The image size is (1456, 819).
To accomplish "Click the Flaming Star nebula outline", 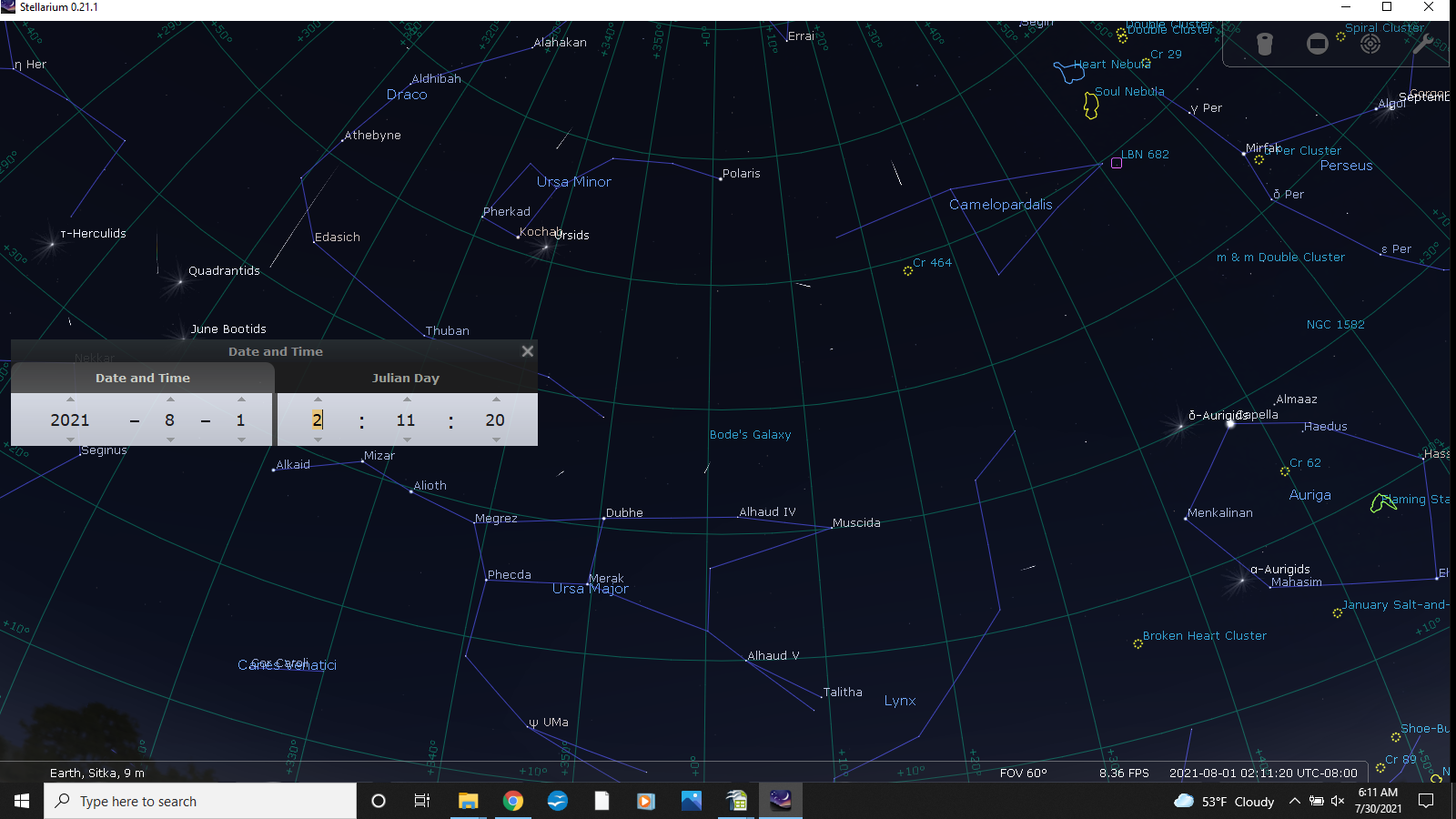I will coord(1378,502).
